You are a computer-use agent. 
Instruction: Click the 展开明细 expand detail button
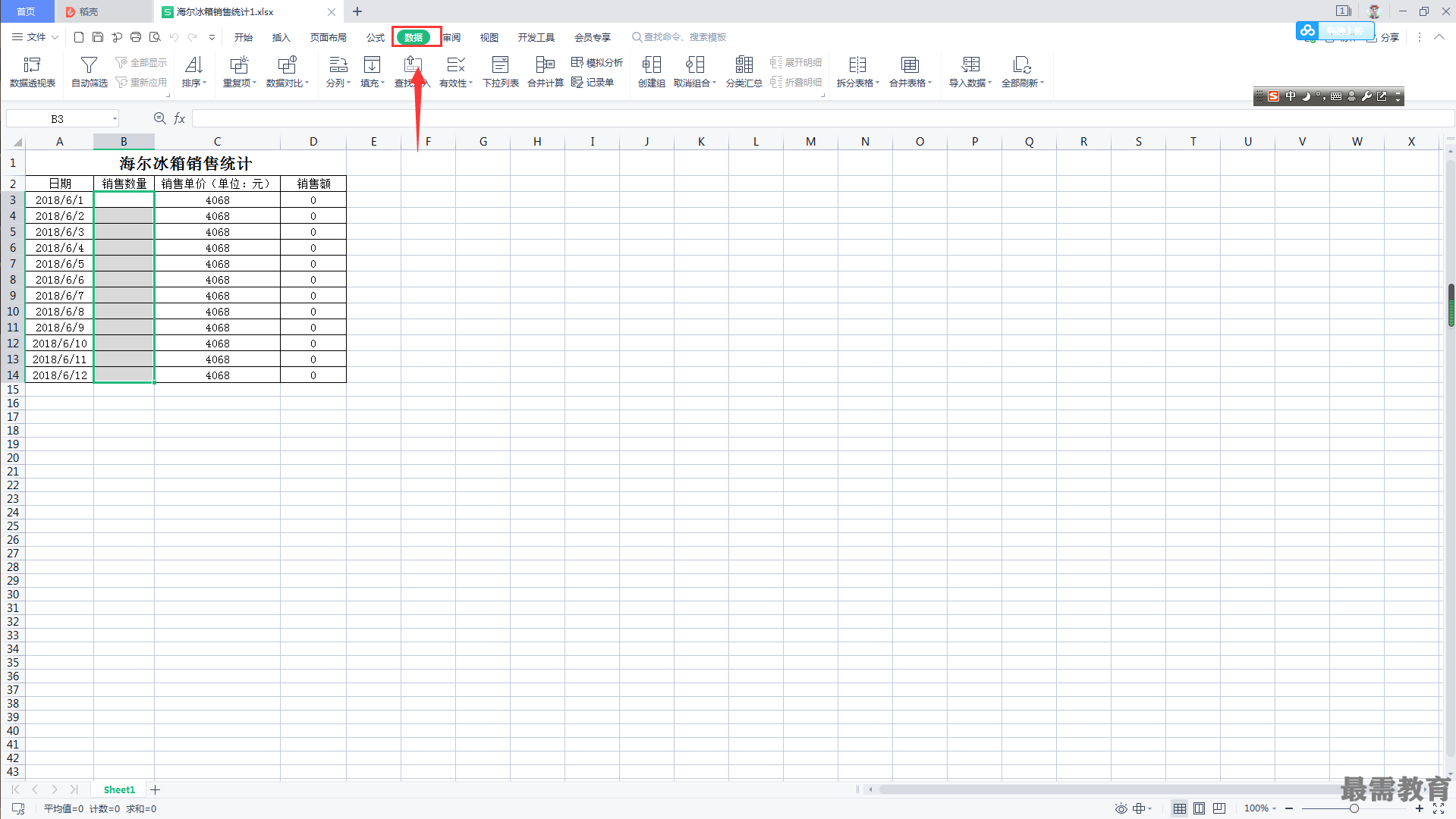tap(796, 62)
